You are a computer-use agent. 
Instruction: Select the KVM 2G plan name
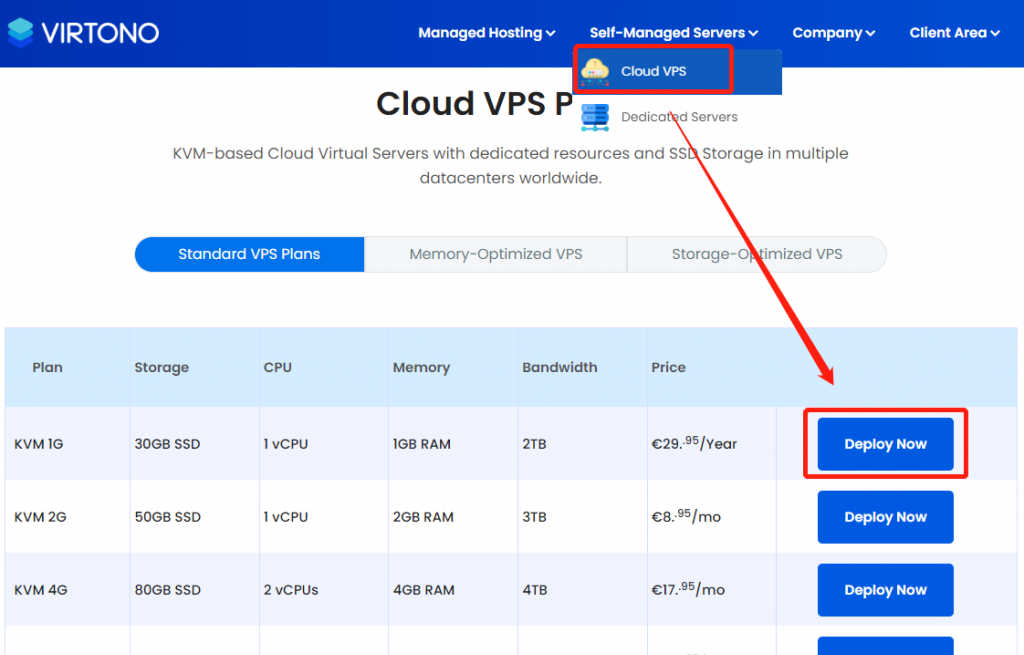pos(40,517)
